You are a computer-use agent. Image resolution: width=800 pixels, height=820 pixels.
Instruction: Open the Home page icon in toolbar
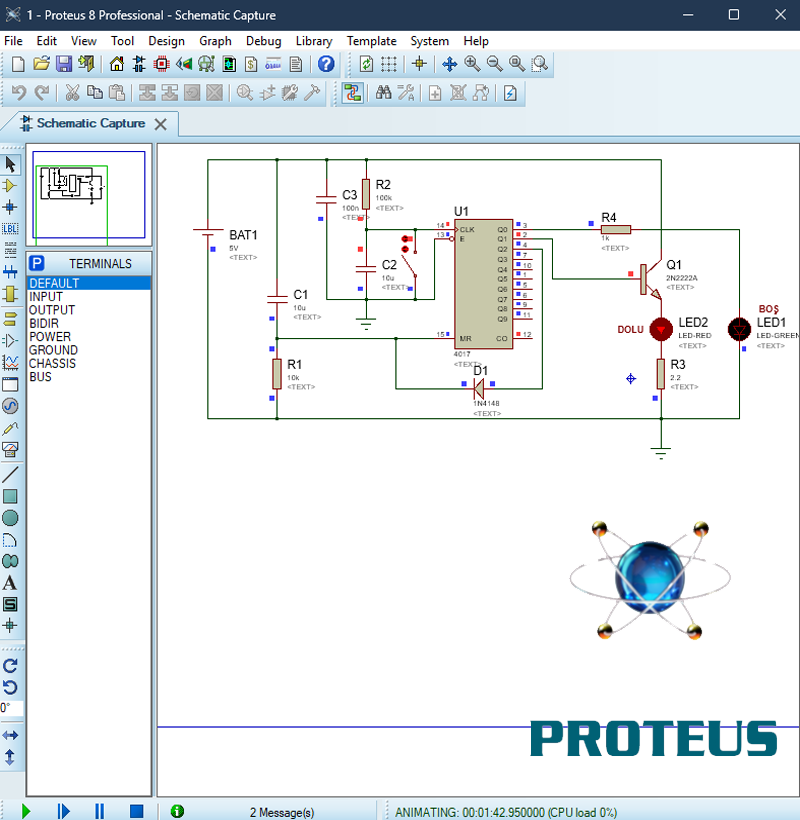[117, 64]
